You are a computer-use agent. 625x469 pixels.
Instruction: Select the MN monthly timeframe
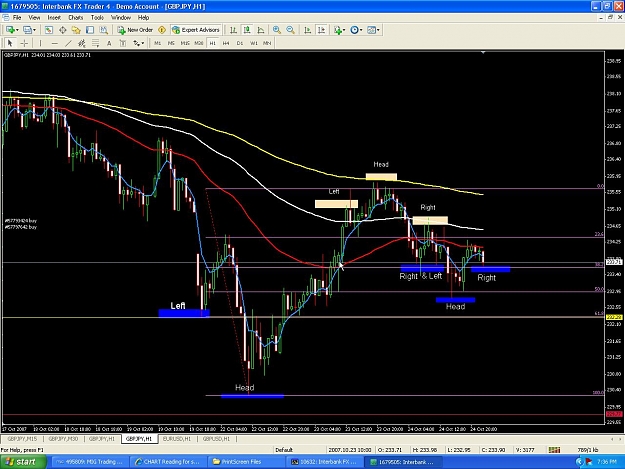[267, 43]
